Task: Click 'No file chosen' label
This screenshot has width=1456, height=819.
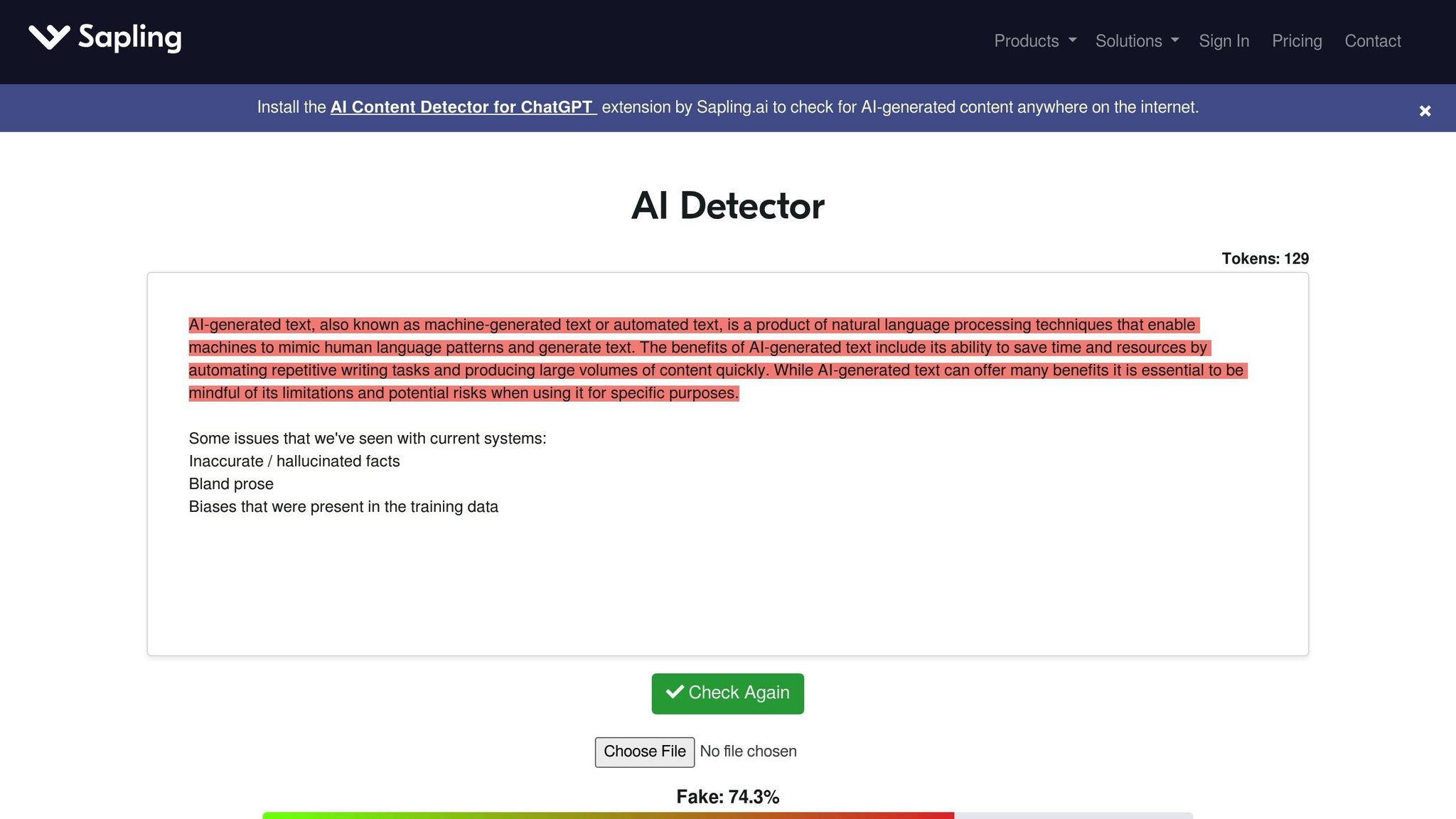Action: pyautogui.click(x=748, y=751)
